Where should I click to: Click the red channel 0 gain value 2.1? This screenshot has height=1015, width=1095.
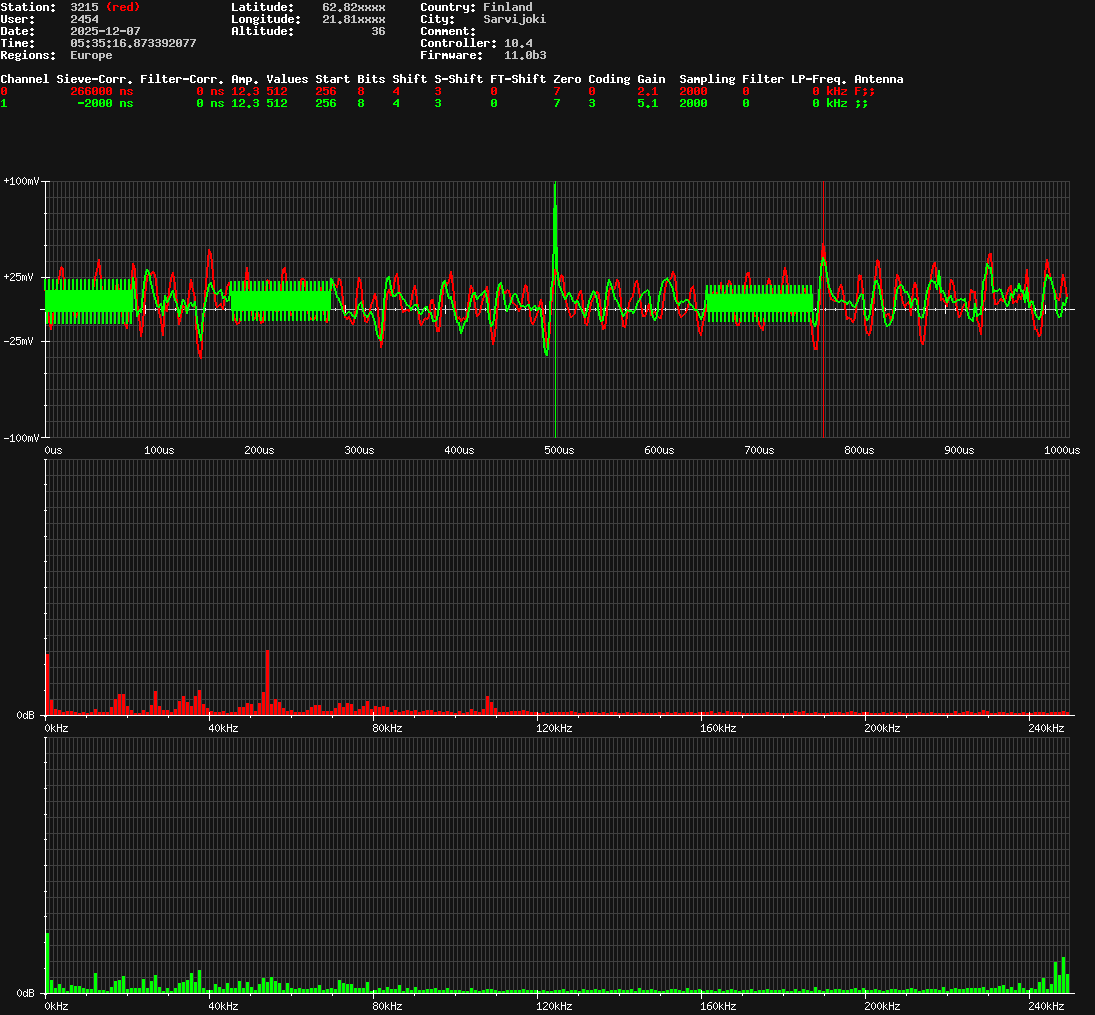[x=647, y=91]
